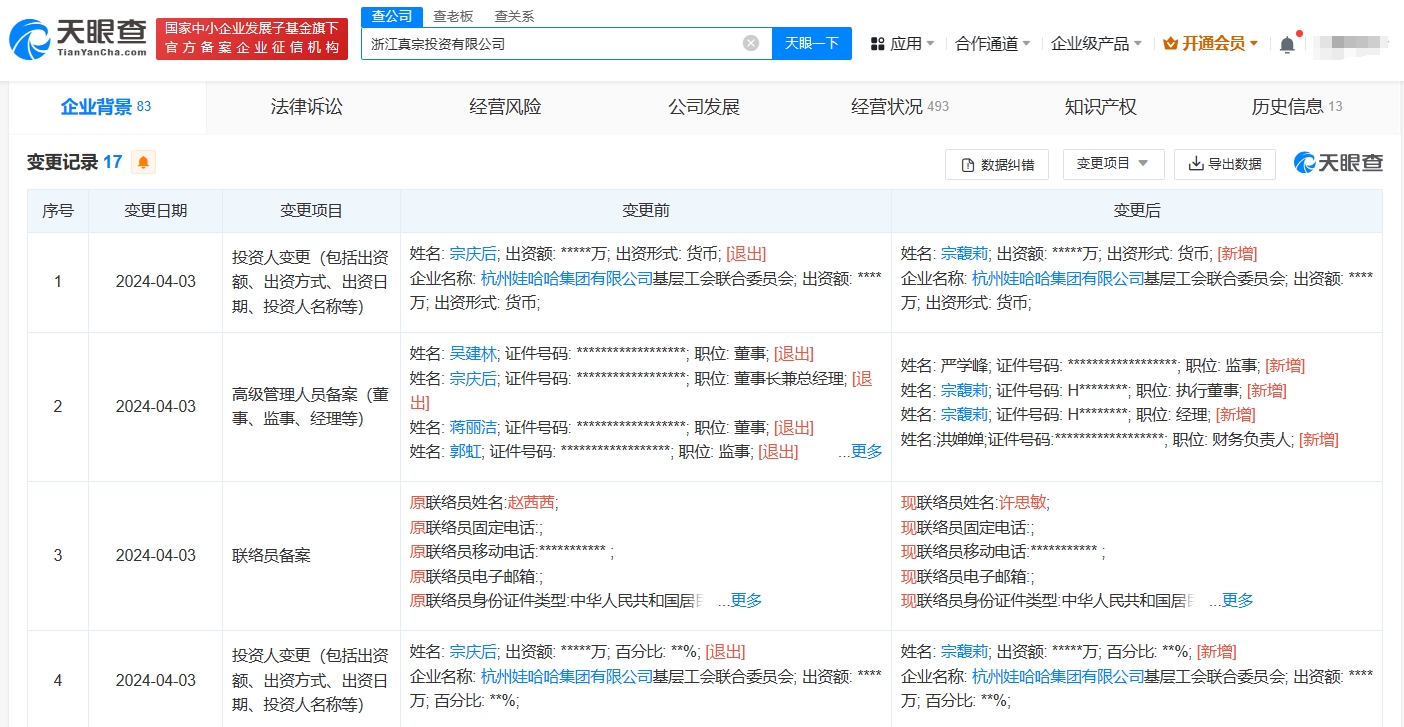The height and width of the screenshot is (727, 1404).
Task: Switch to the 知识产权 tab
Action: (1101, 107)
